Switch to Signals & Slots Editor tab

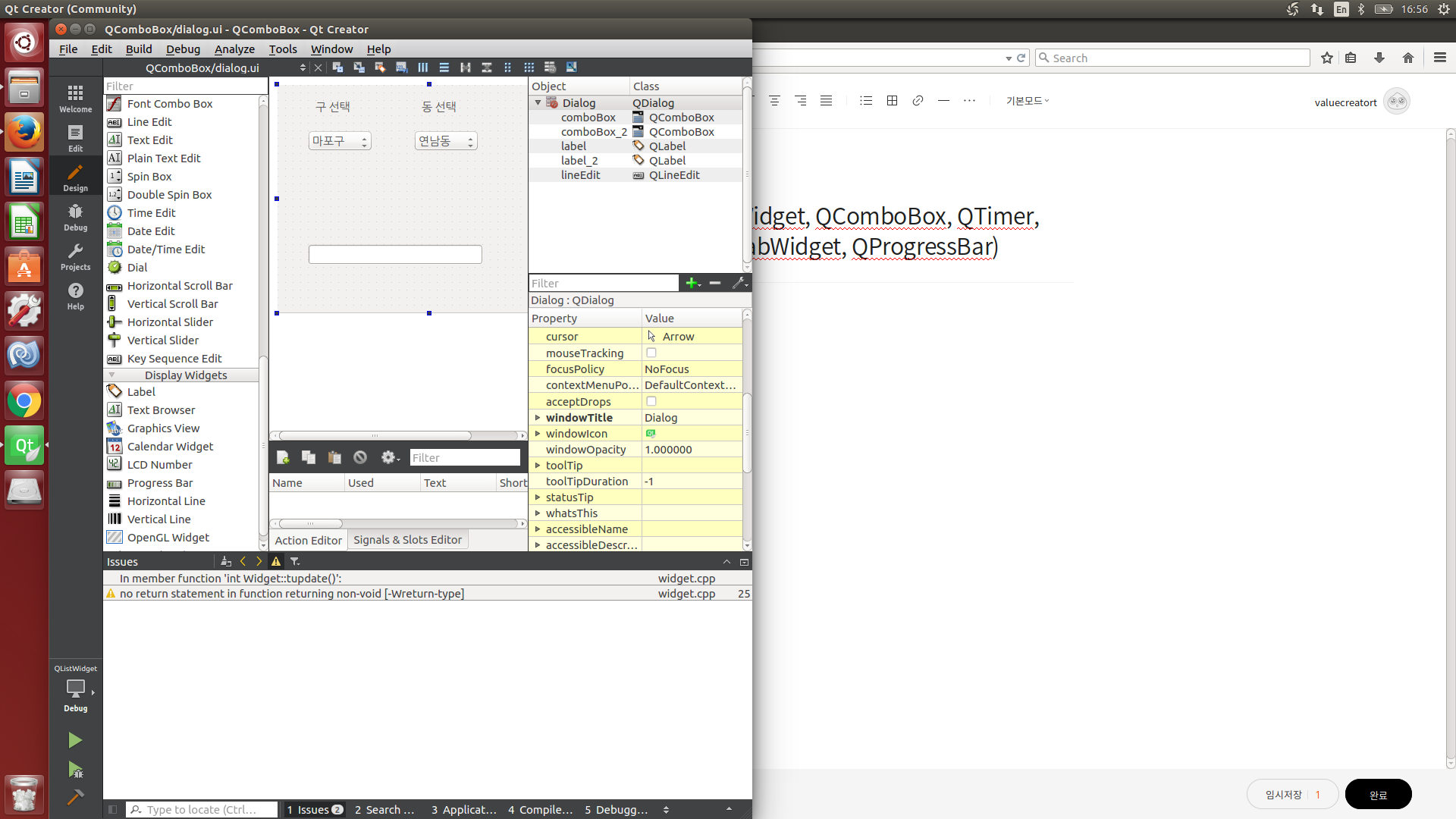pos(407,540)
